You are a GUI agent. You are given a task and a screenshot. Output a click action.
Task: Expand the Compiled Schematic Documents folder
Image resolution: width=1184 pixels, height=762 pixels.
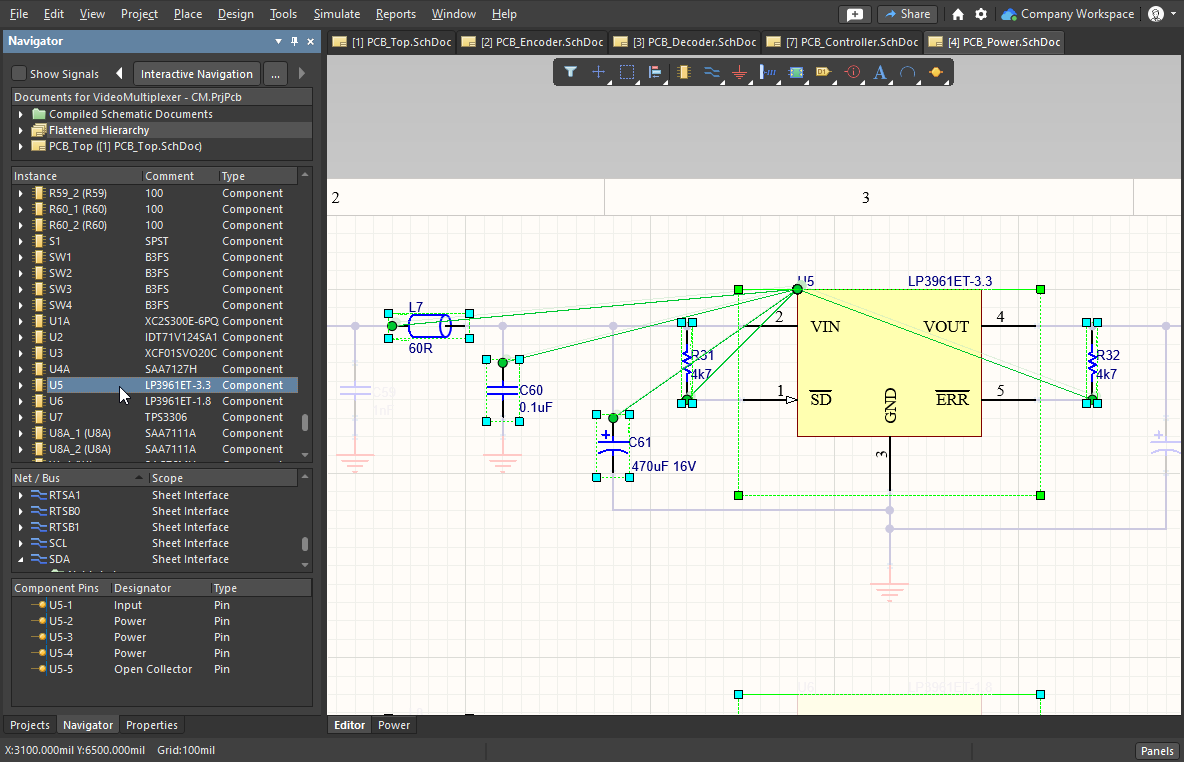[23, 113]
